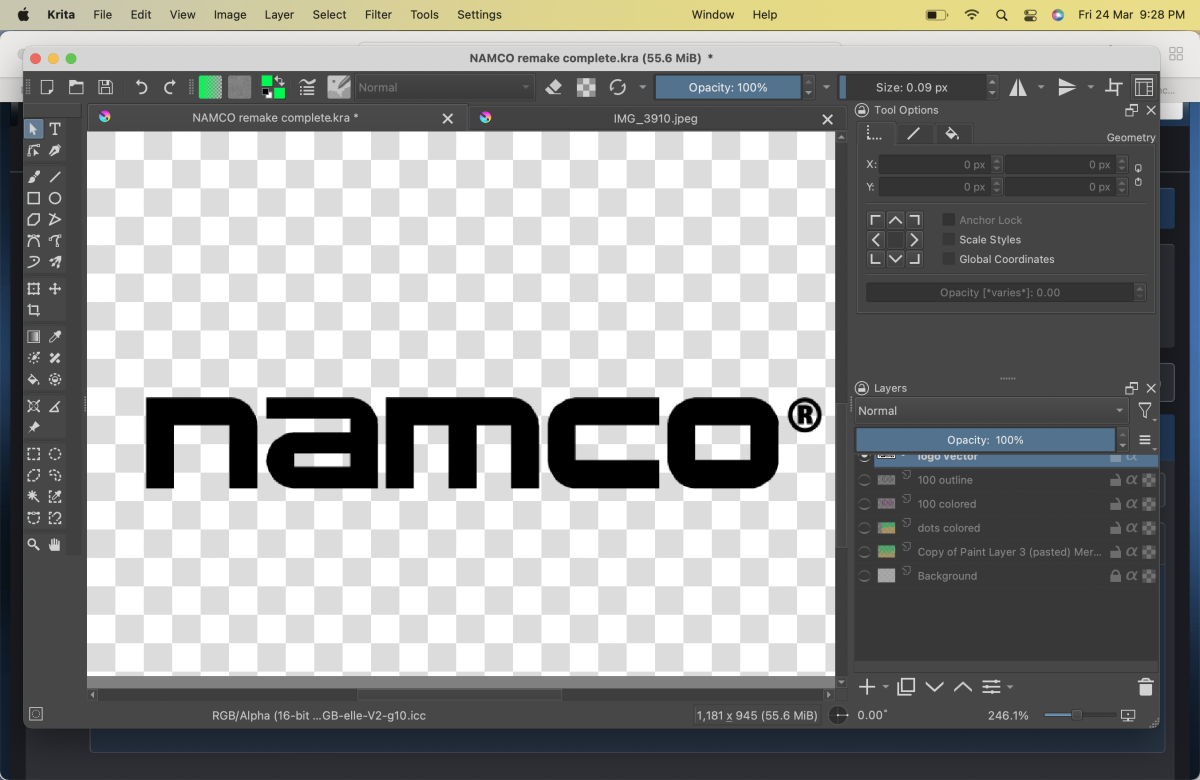Open the layer filter funnel menu

pyautogui.click(x=1145, y=411)
